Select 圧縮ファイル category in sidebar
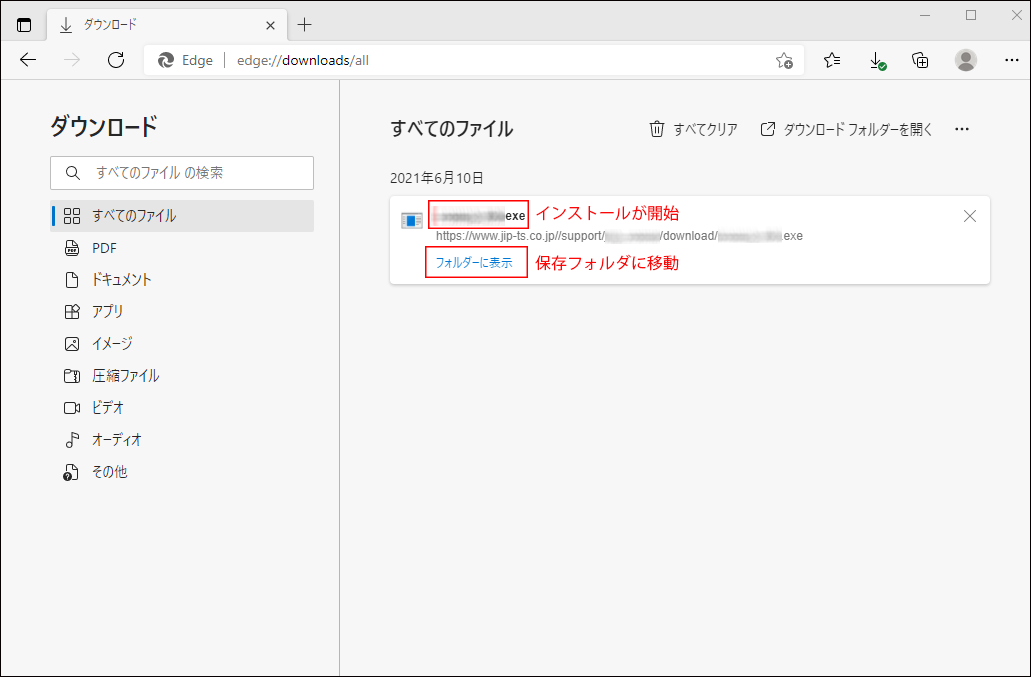1031x677 pixels. (125, 376)
